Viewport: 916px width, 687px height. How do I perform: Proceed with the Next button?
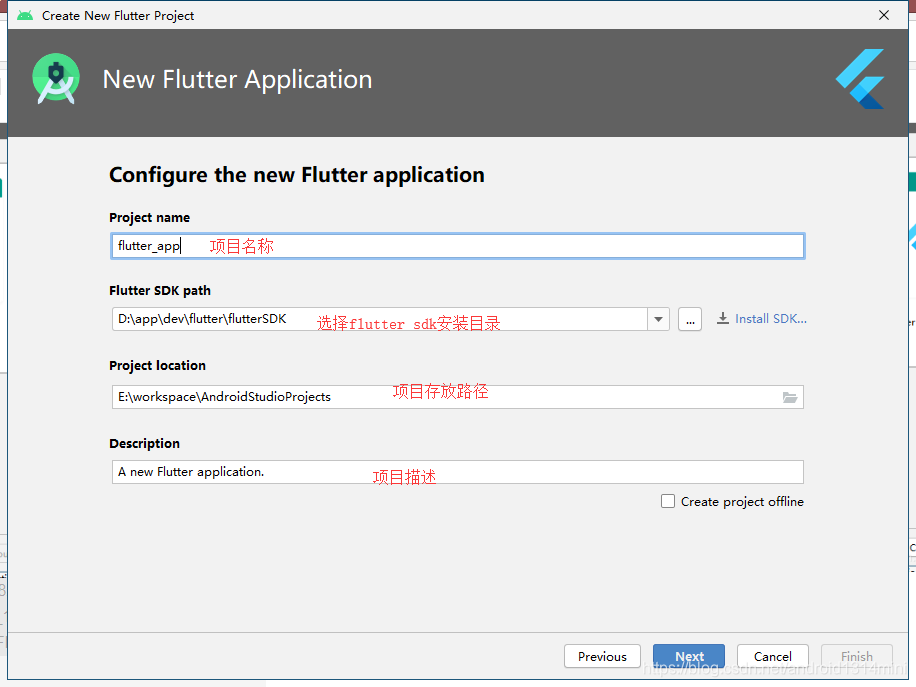pyautogui.click(x=689, y=657)
